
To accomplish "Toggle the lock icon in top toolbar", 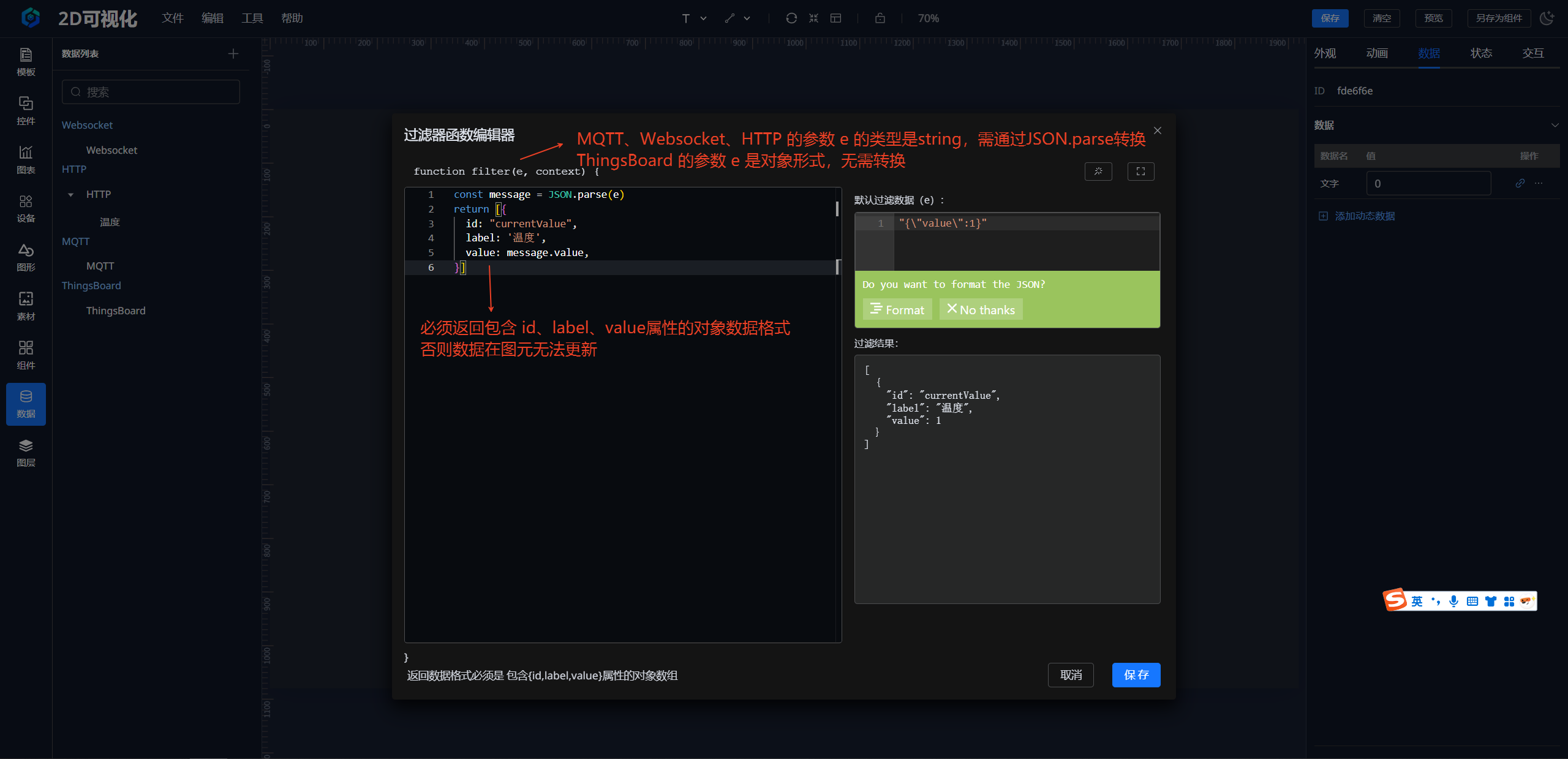I will (880, 18).
